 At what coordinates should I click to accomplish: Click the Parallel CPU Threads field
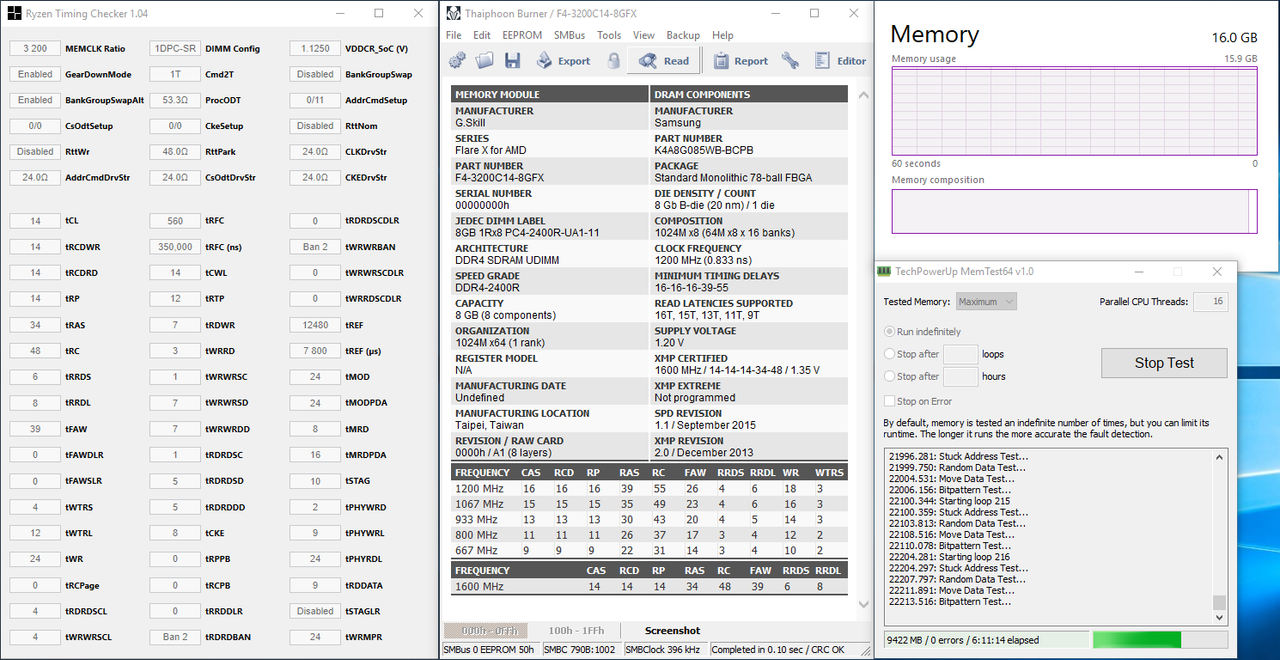click(x=1210, y=301)
